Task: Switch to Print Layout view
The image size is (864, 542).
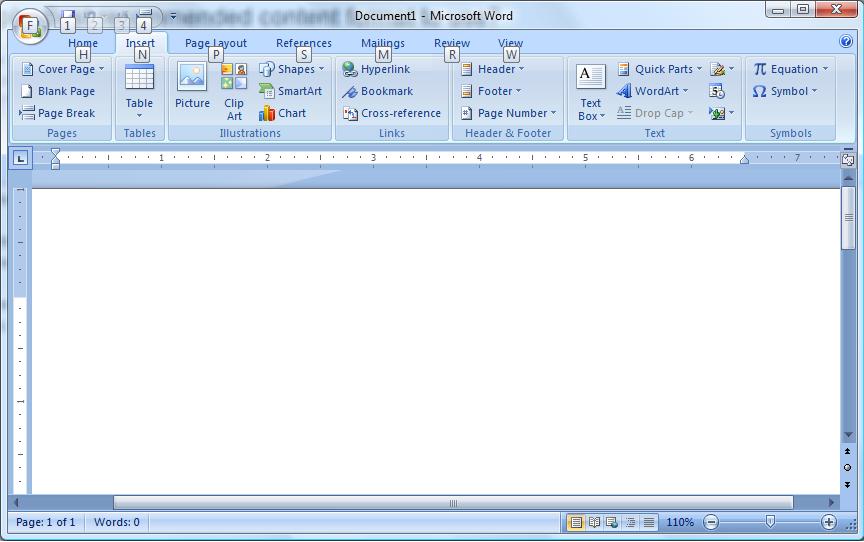Action: coord(576,522)
